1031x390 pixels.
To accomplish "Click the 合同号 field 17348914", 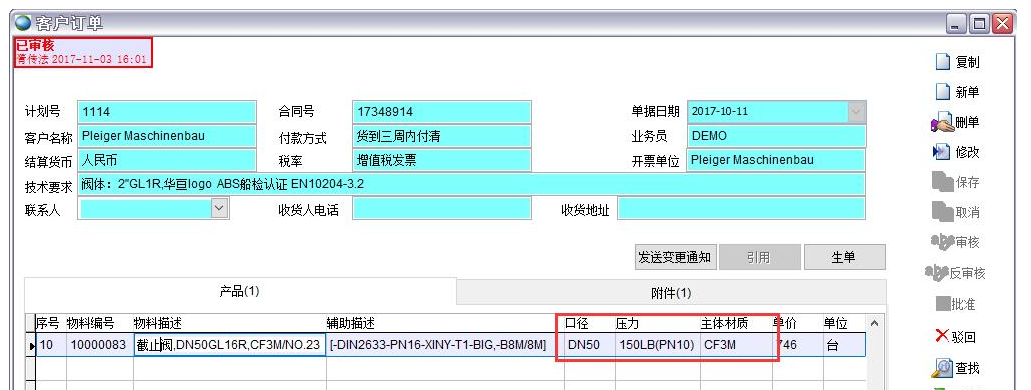I will click(x=441, y=112).
